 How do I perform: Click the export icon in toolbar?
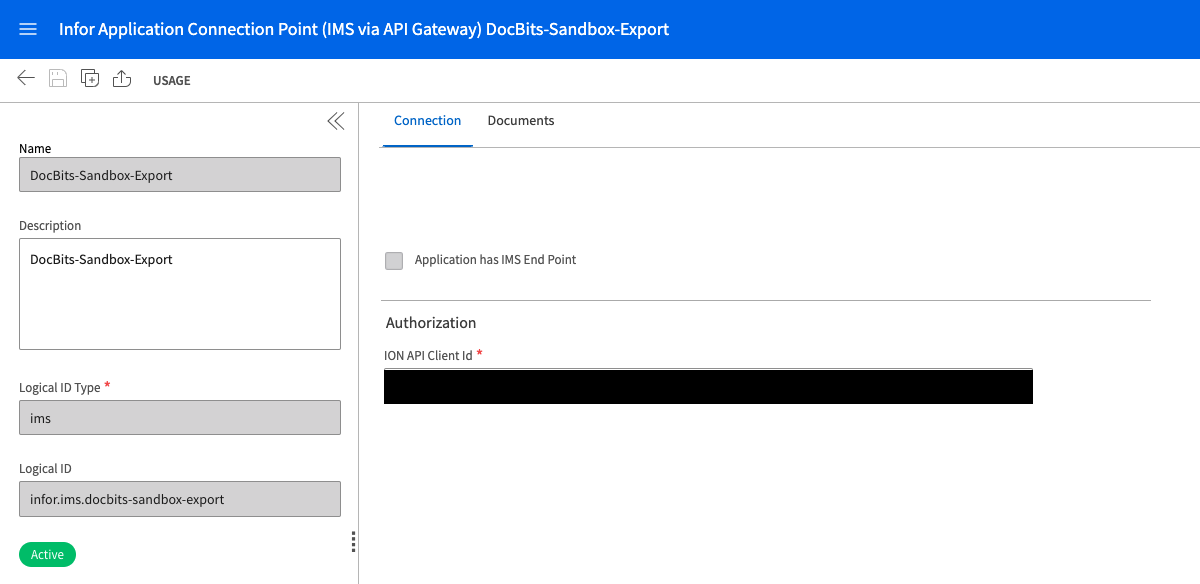click(x=122, y=79)
